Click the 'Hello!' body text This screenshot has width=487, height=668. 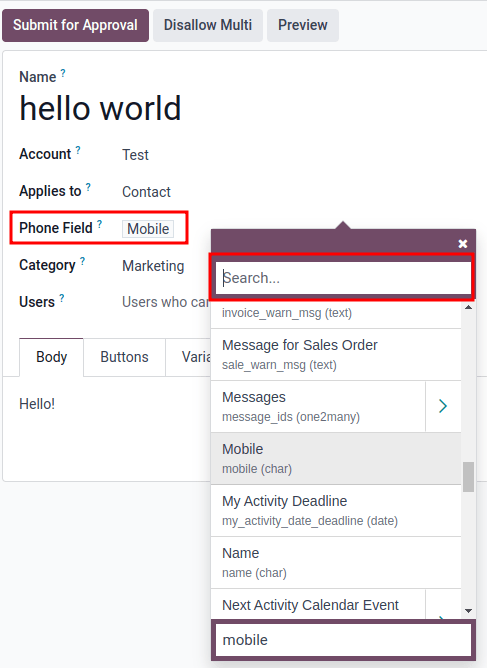pyautogui.click(x=37, y=404)
